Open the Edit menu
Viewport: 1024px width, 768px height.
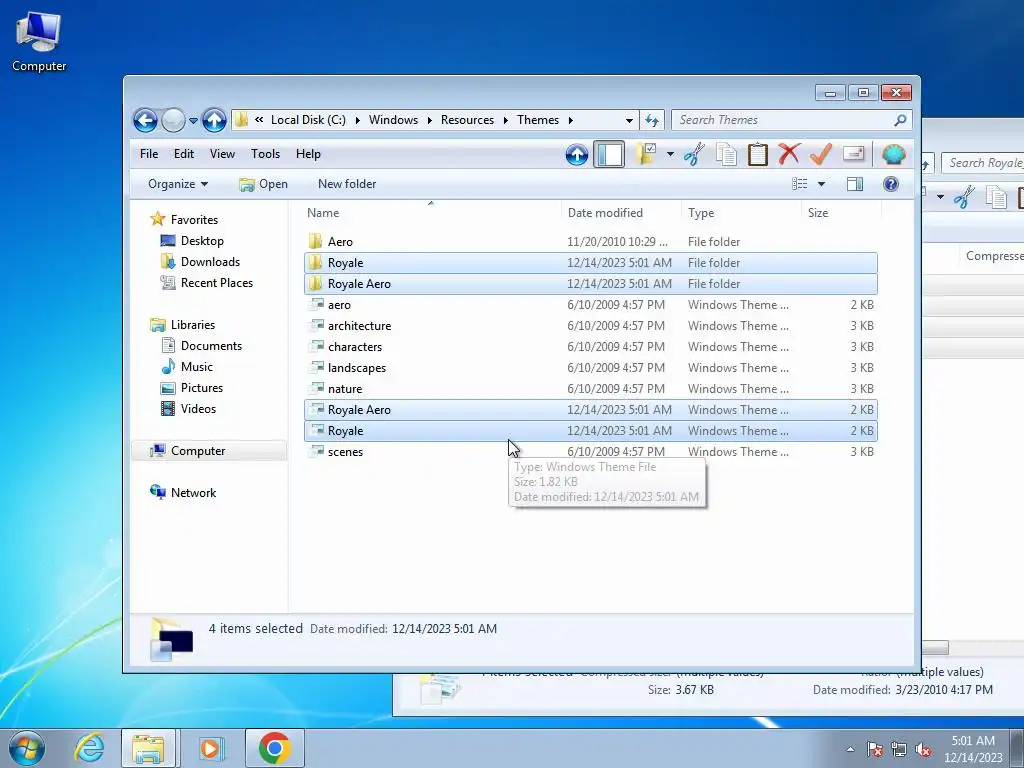coord(184,154)
